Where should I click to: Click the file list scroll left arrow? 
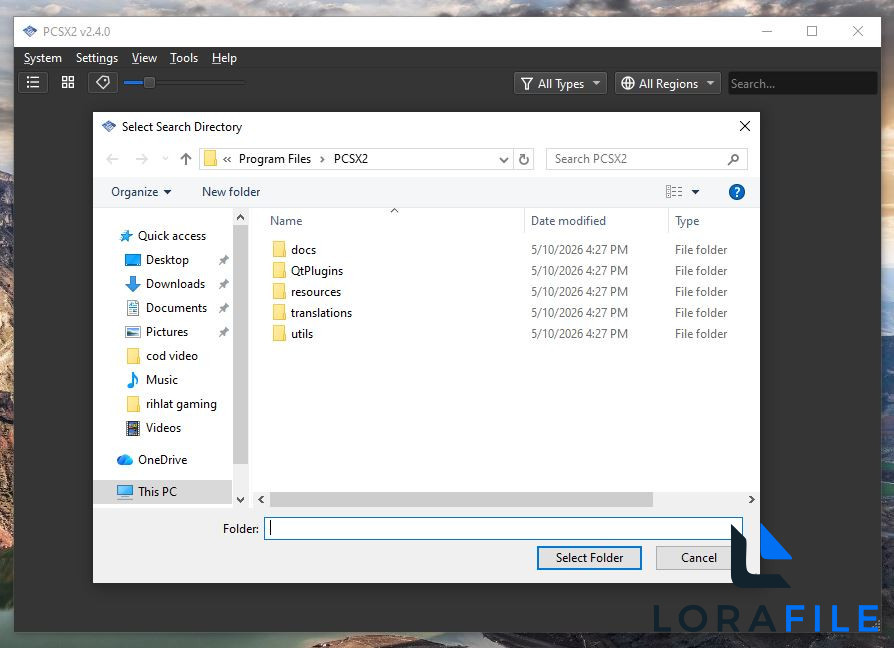pyautogui.click(x=261, y=500)
